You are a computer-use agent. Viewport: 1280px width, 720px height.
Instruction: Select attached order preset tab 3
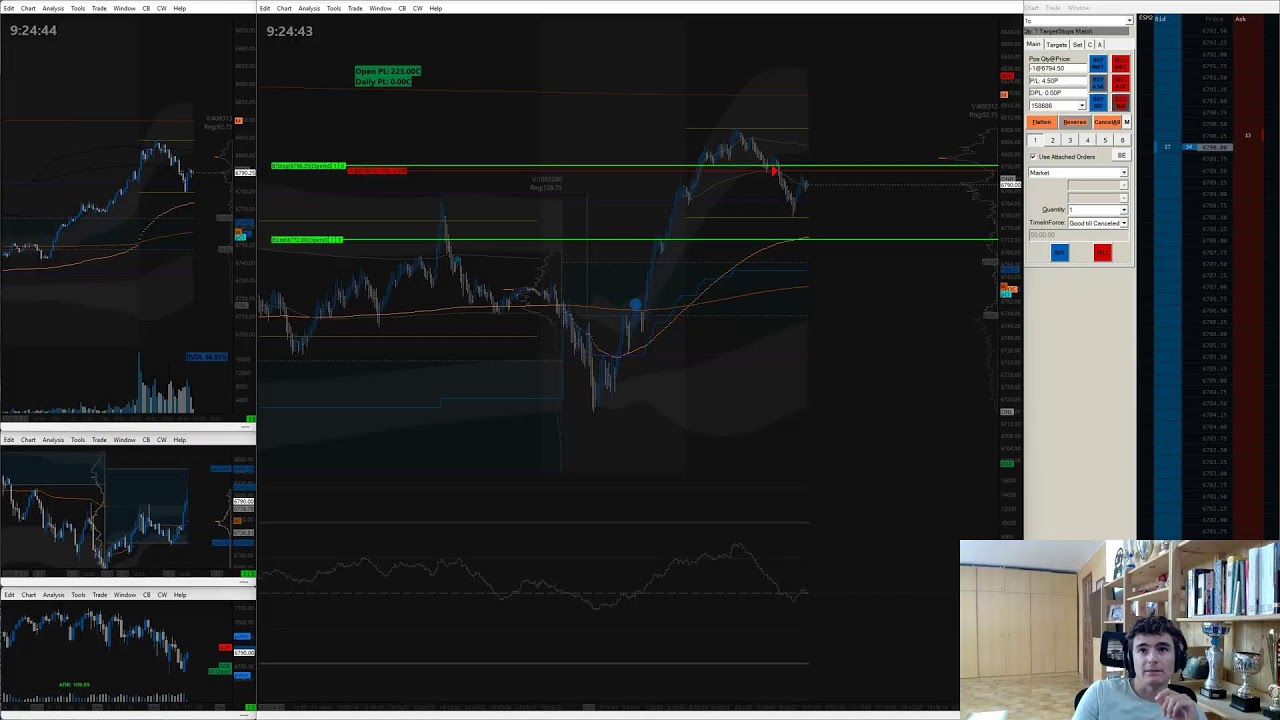1070,140
